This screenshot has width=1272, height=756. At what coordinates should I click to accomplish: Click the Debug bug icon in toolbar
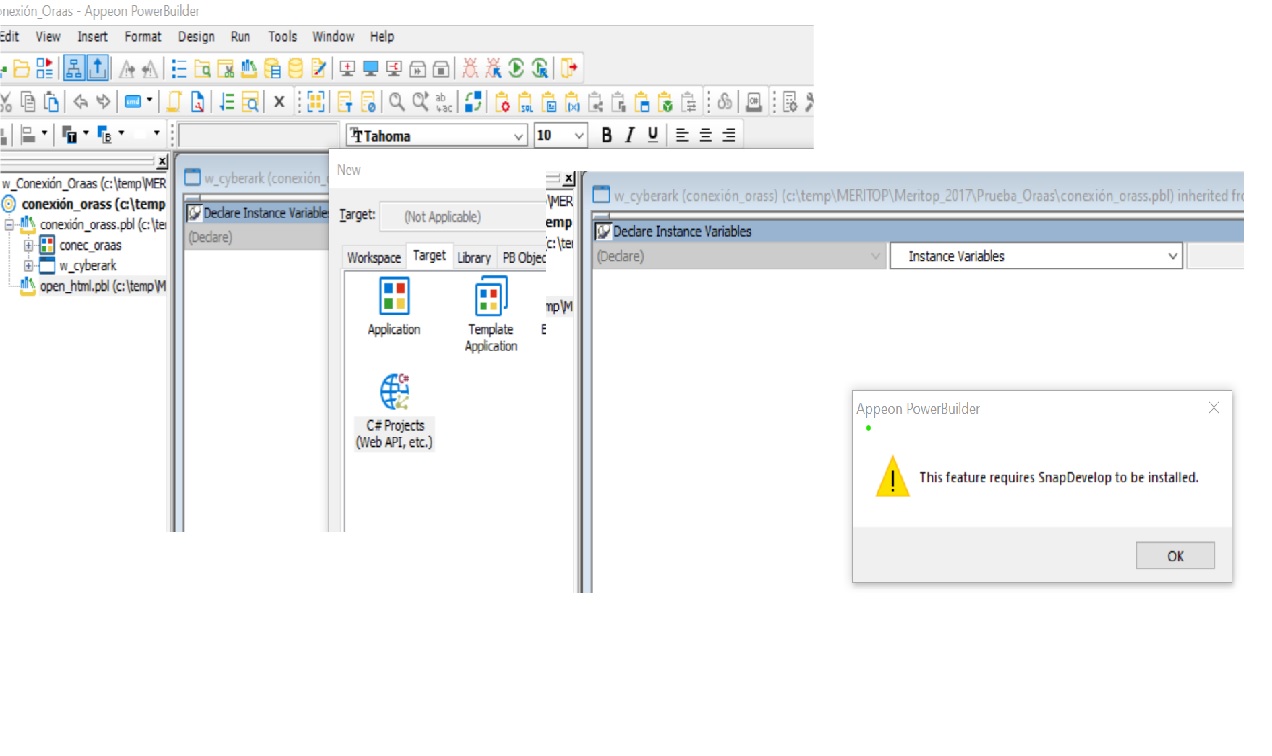469,68
